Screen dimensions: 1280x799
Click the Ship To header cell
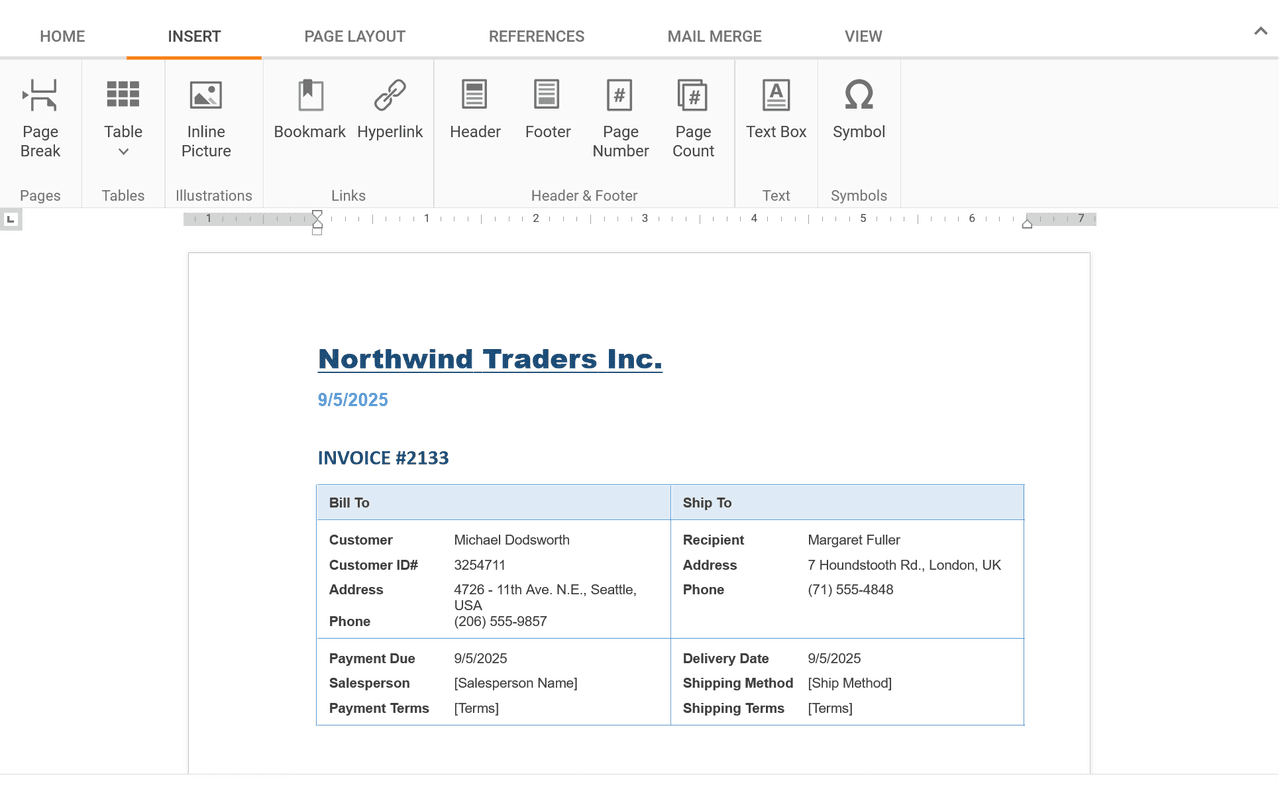847,503
